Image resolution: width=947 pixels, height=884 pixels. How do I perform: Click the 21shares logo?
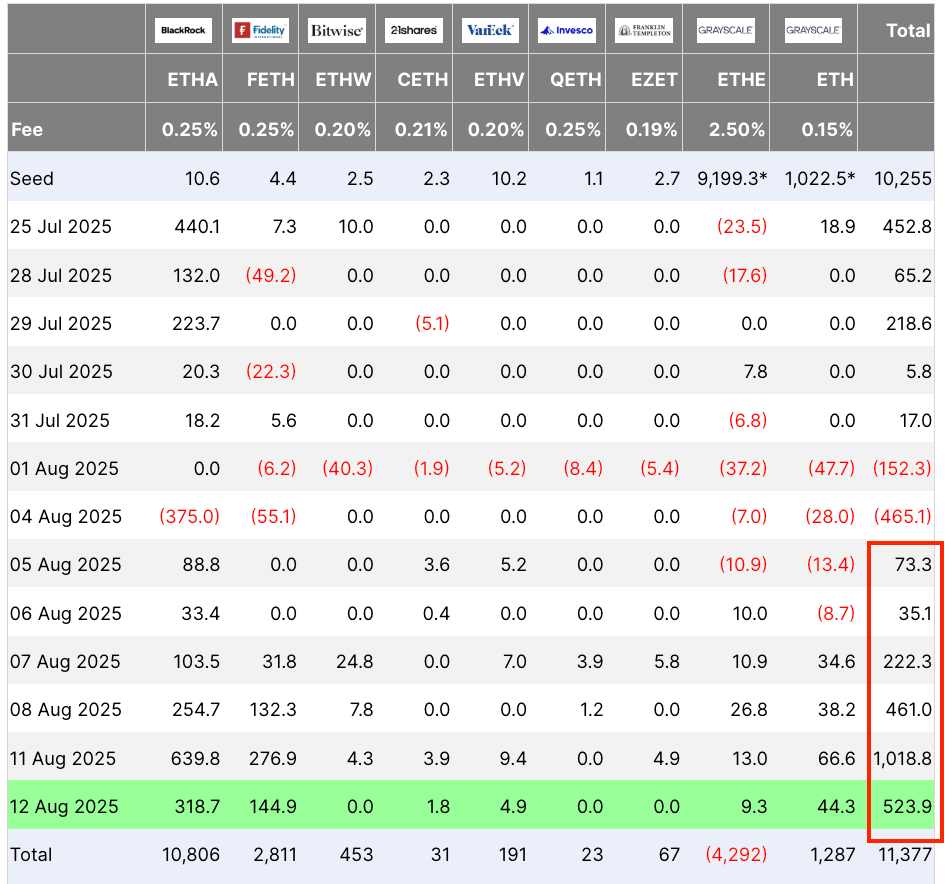pos(414,30)
